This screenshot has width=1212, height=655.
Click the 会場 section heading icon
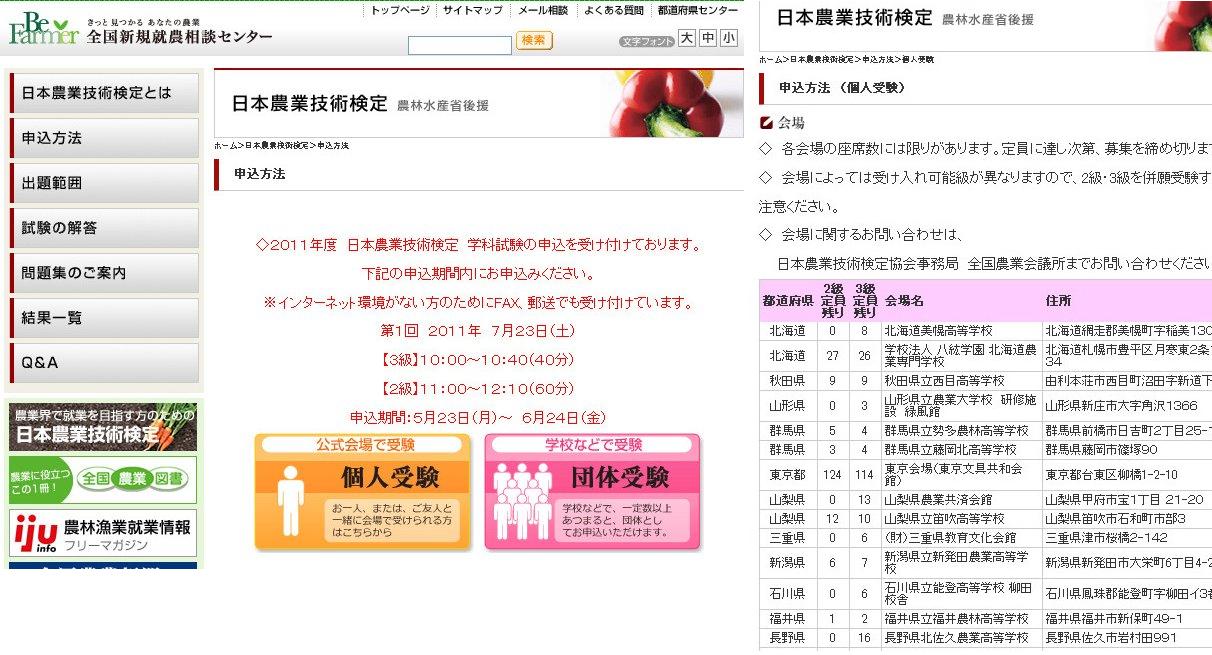point(767,123)
